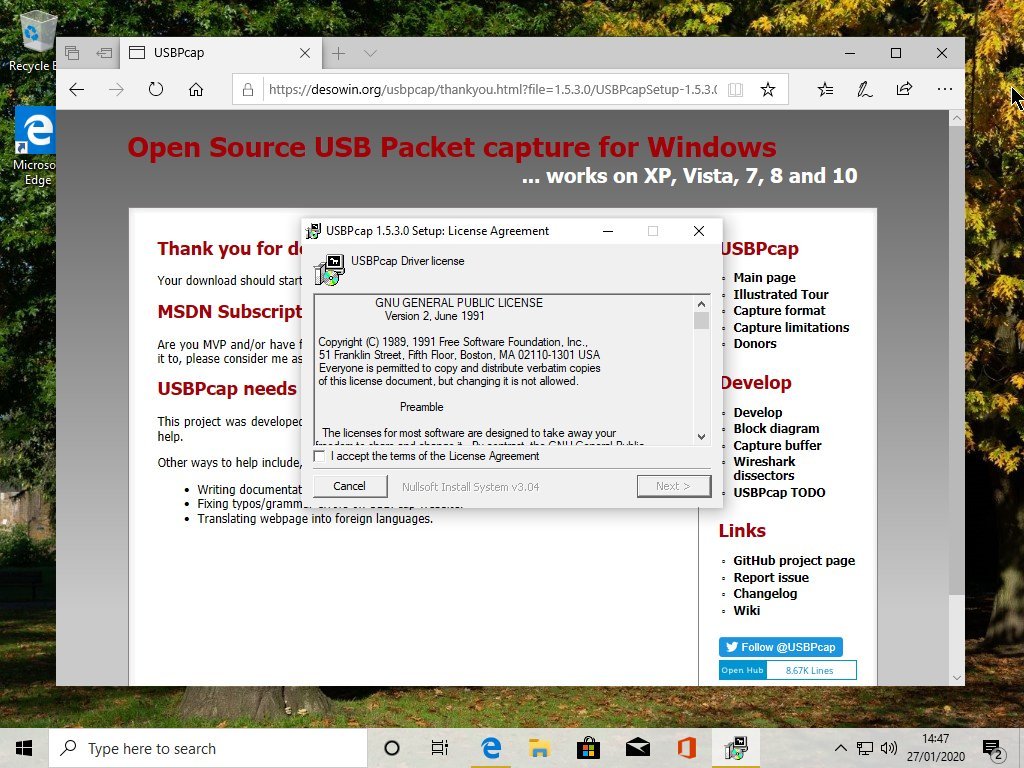Open Illustrated Tour link
This screenshot has height=768, width=1024.
coord(780,294)
